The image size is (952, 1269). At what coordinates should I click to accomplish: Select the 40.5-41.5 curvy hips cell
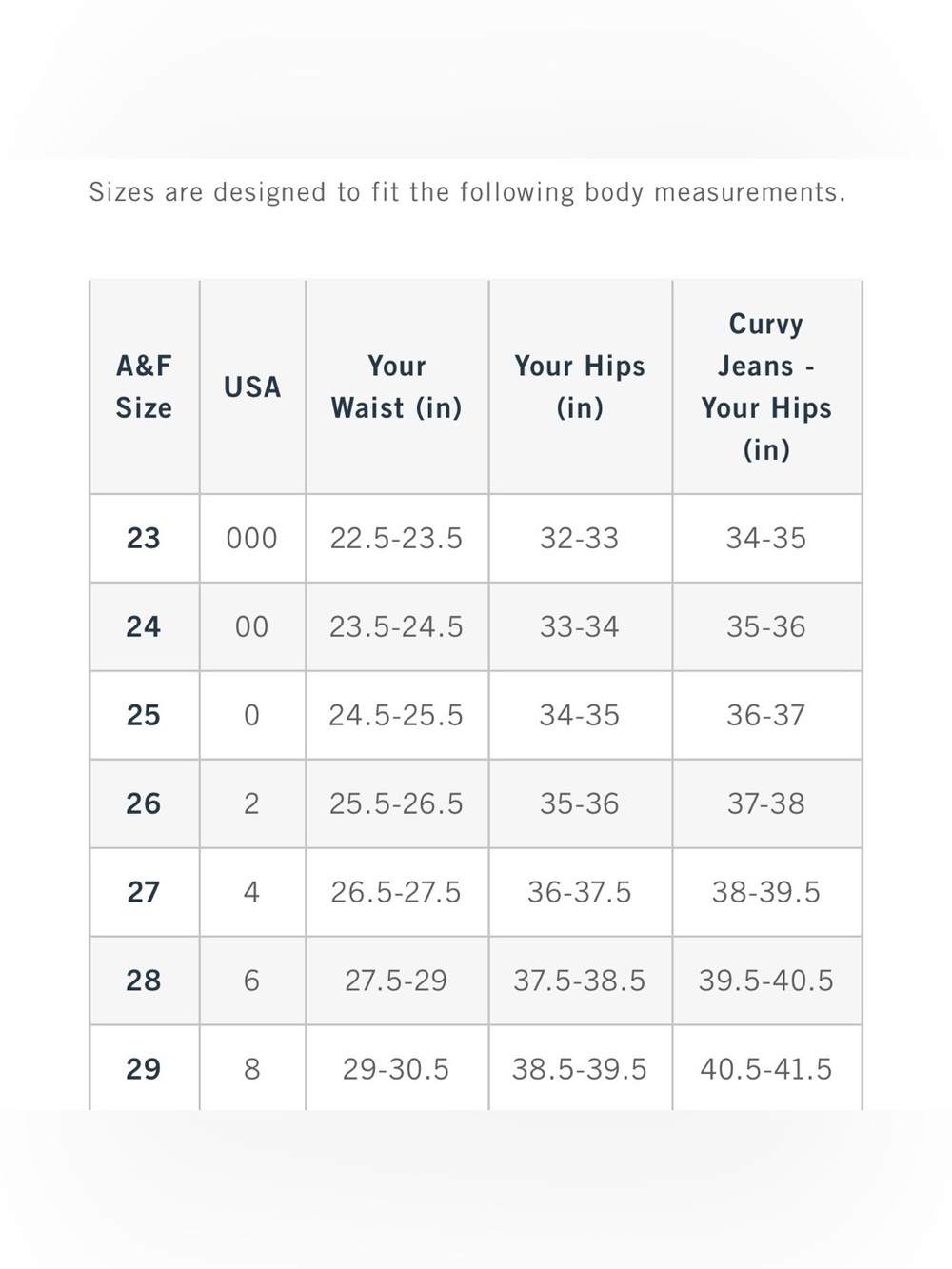(x=766, y=1068)
